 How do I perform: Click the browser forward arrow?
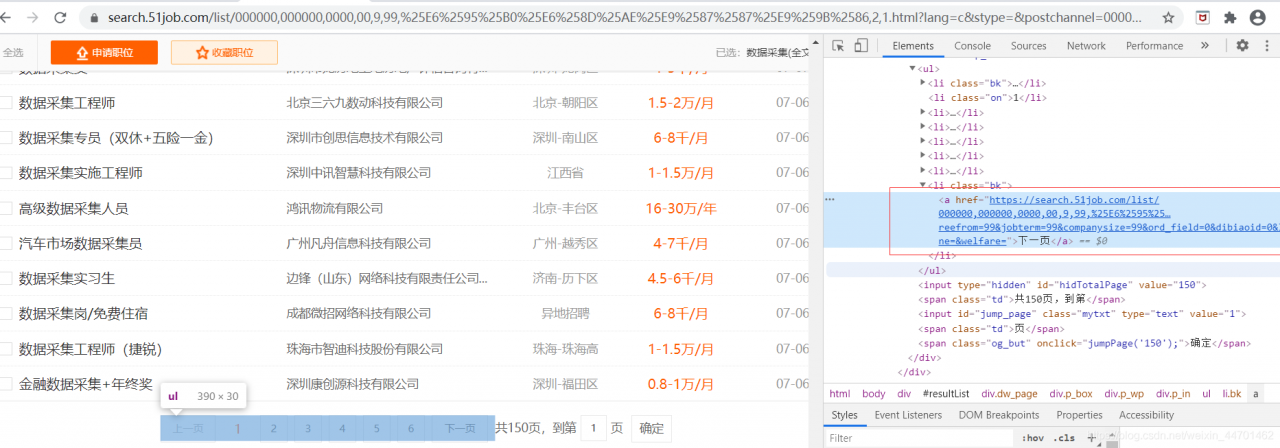pos(33,18)
